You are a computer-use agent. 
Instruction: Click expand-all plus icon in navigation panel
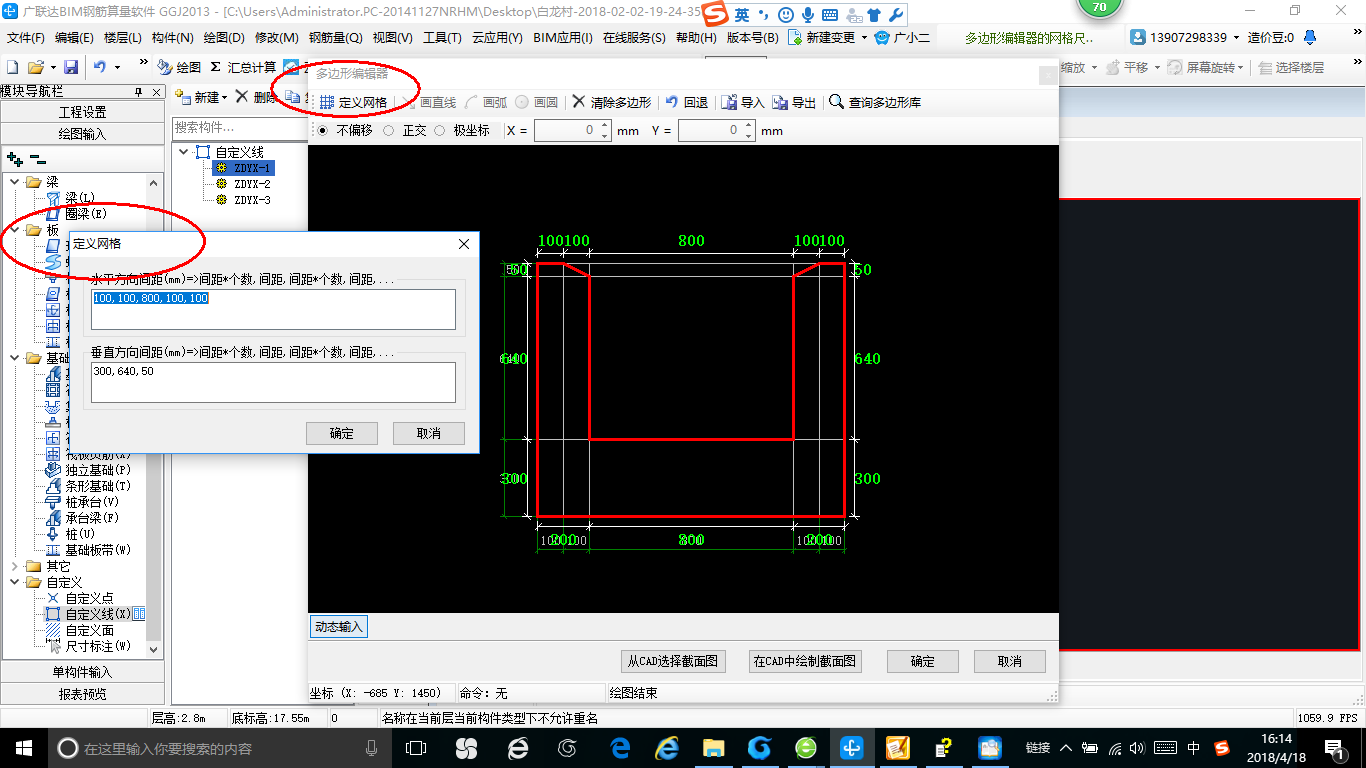tap(14, 158)
